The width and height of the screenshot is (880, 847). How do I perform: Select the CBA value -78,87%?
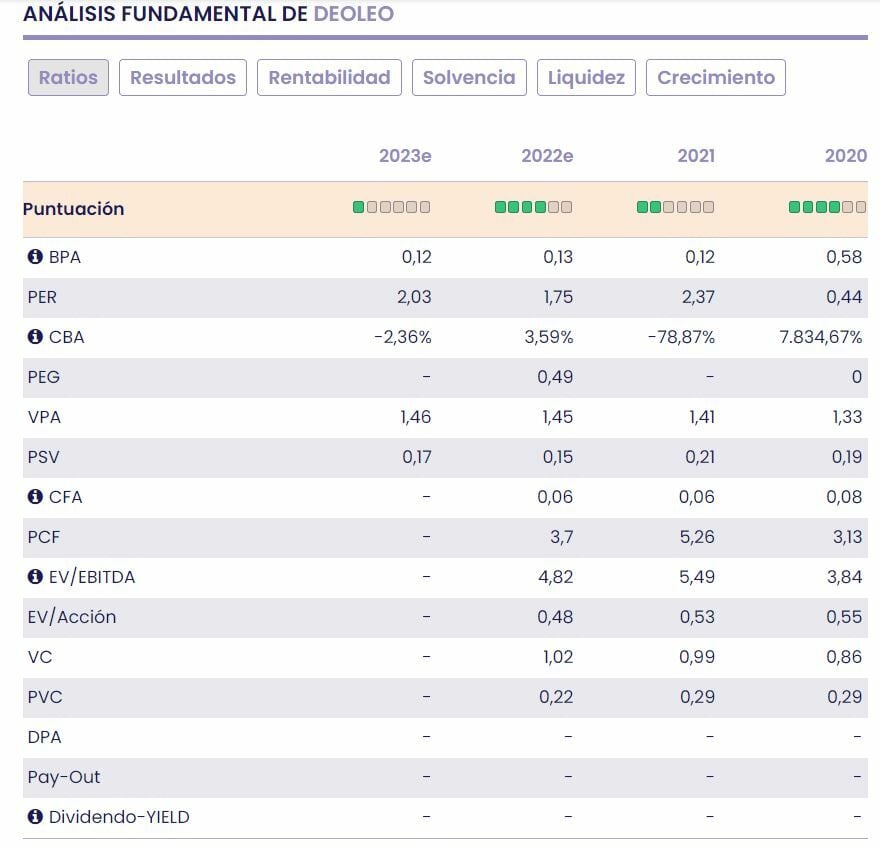click(681, 337)
